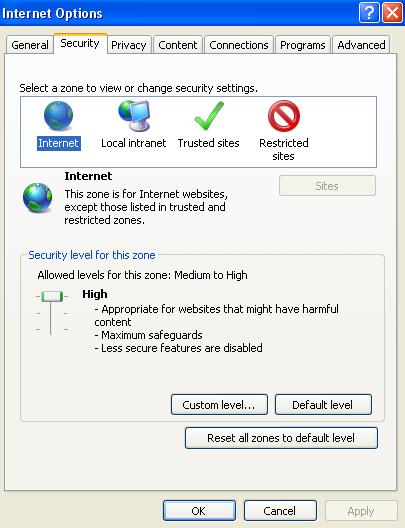Screen dimensions: 405x528
Task: Open the General tab
Action: (x=30, y=45)
